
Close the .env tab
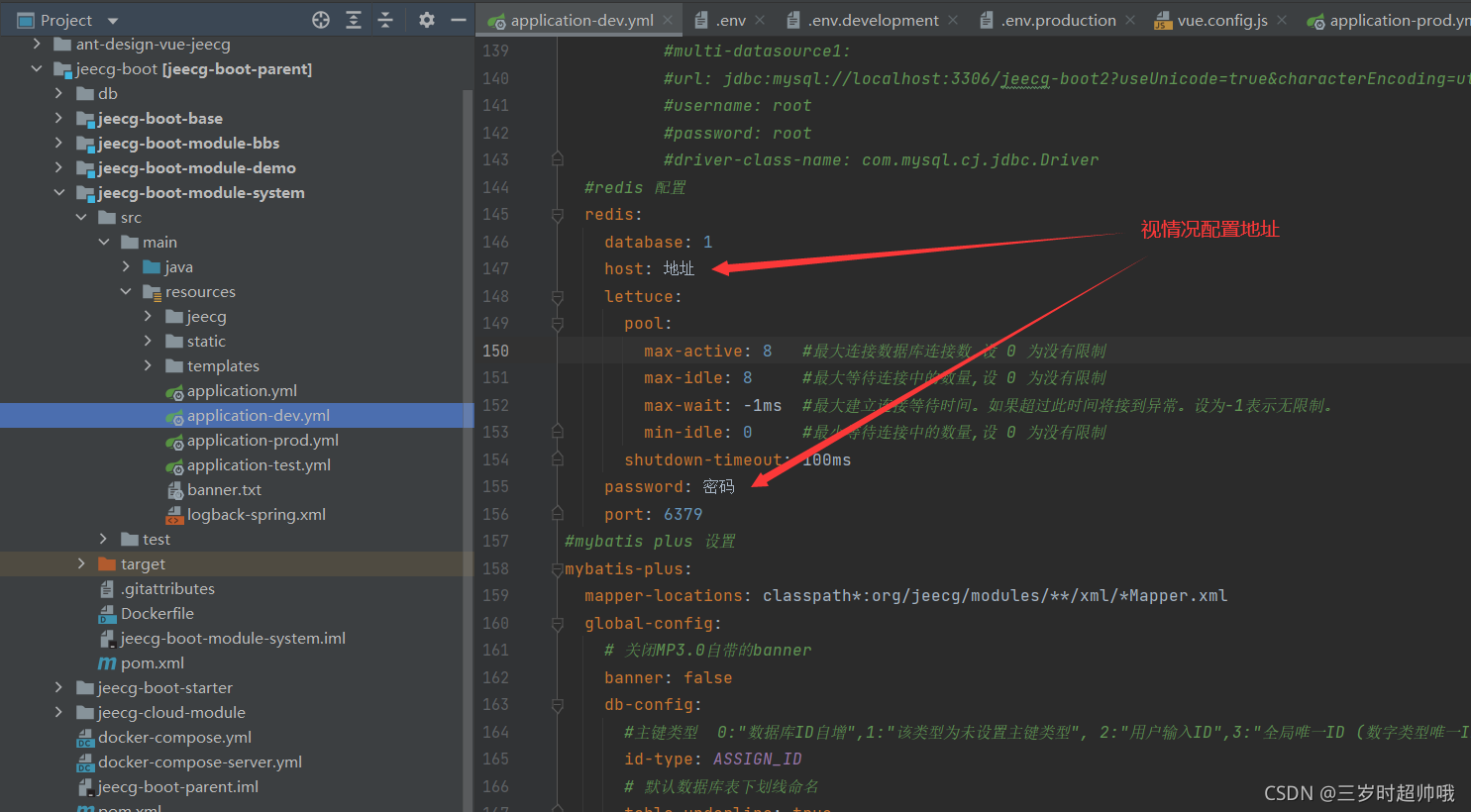coord(760,20)
